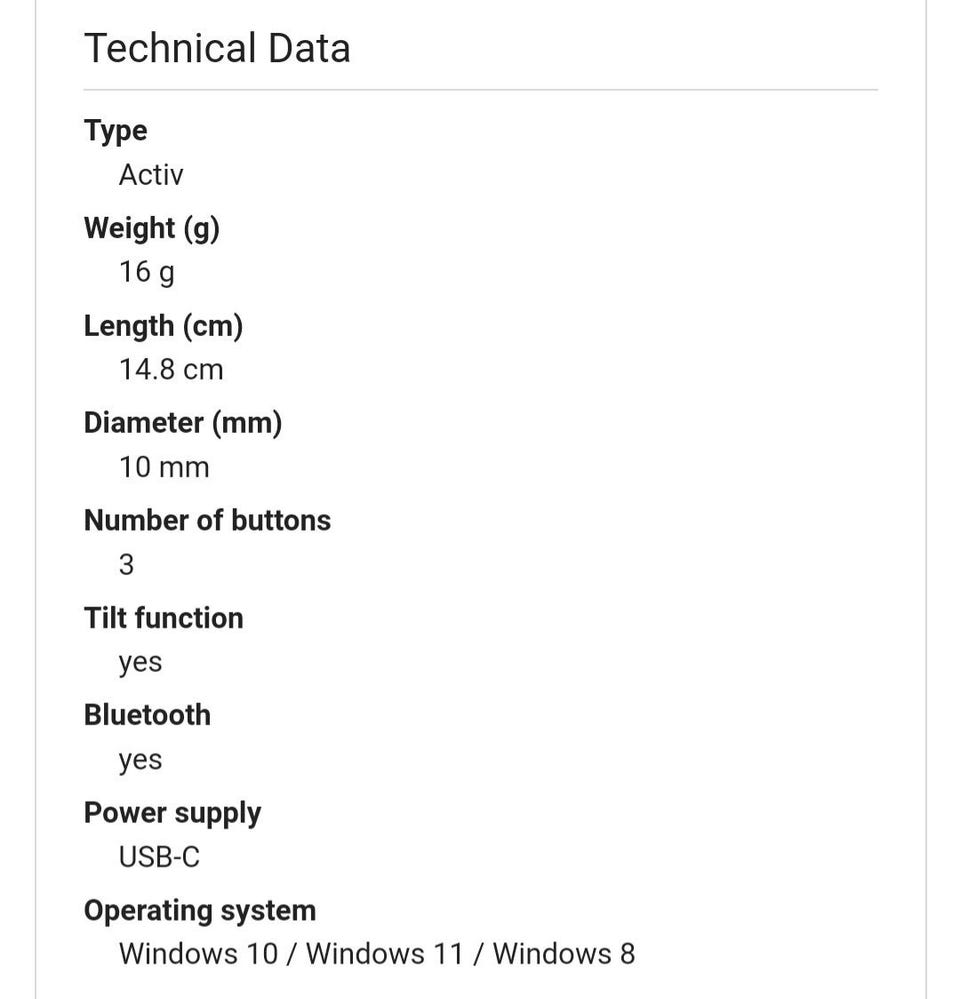Select the USB-C power supply value
Screen dimensions: 960x999
coord(159,857)
